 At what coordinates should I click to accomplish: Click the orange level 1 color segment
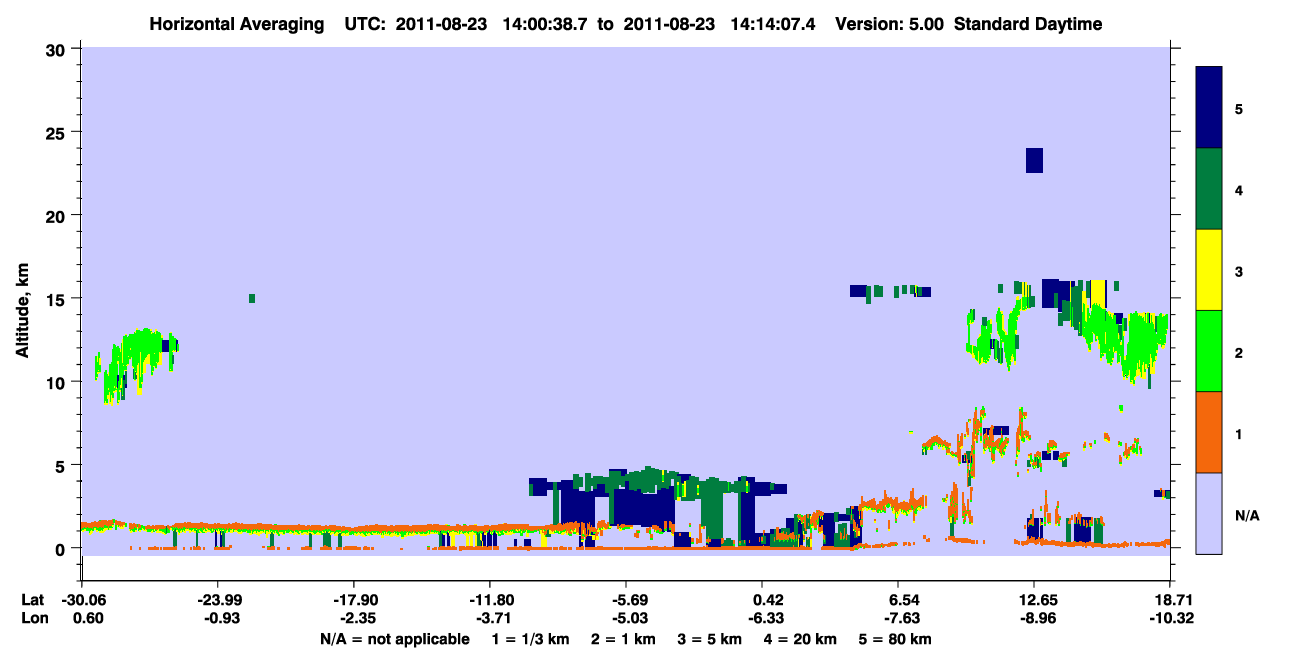coord(1209,432)
